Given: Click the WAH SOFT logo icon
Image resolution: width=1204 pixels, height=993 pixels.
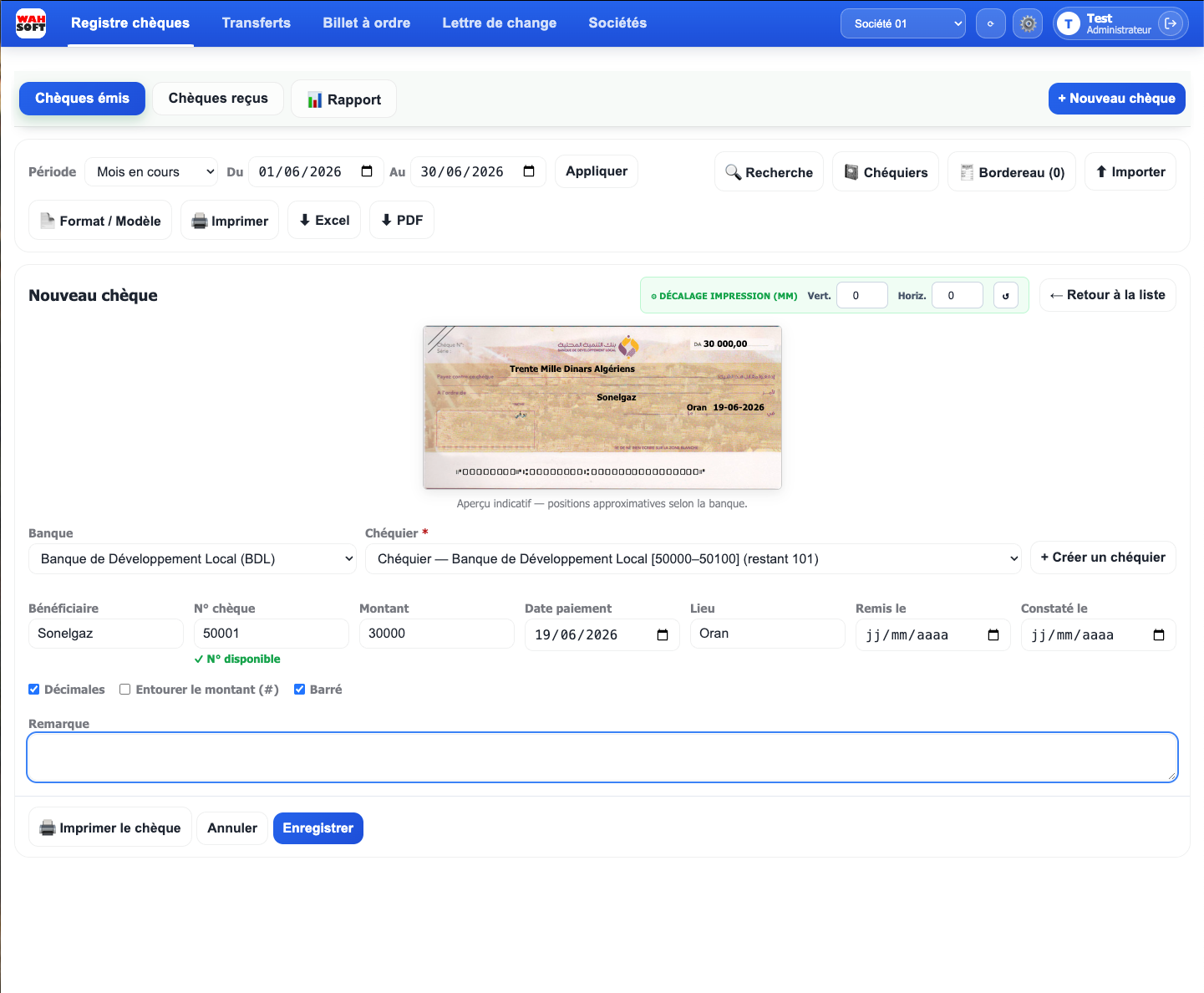Looking at the screenshot, I should tap(31, 23).
